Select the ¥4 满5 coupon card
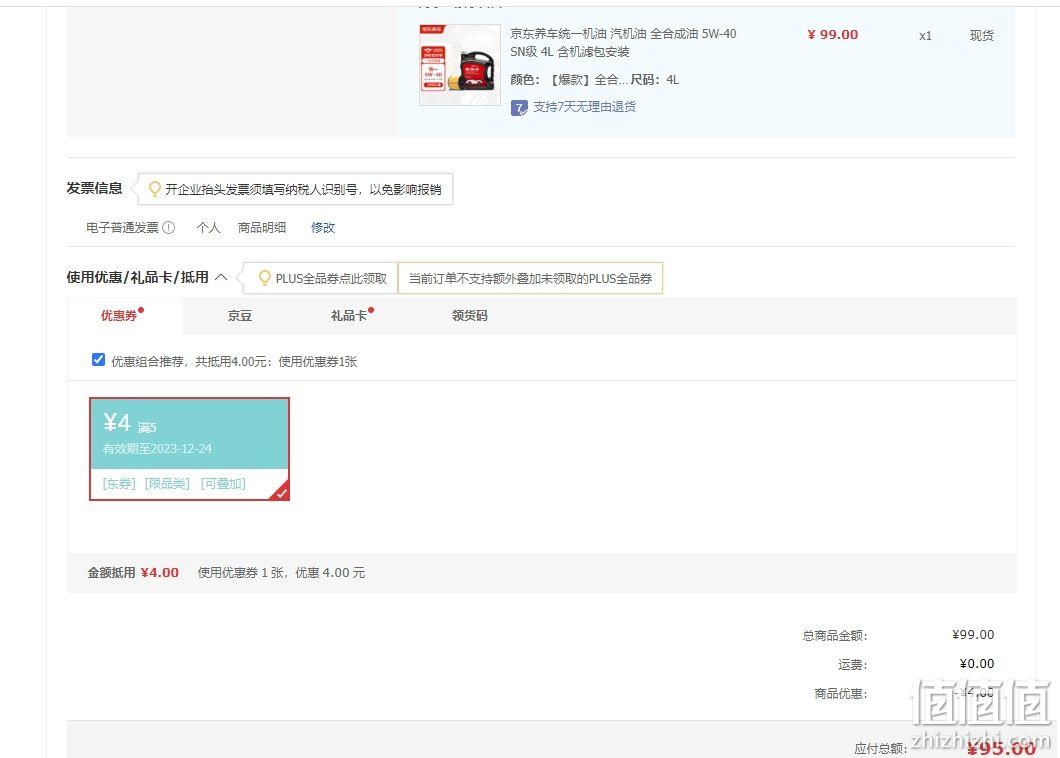Viewport: 1060px width, 758px height. click(x=189, y=449)
